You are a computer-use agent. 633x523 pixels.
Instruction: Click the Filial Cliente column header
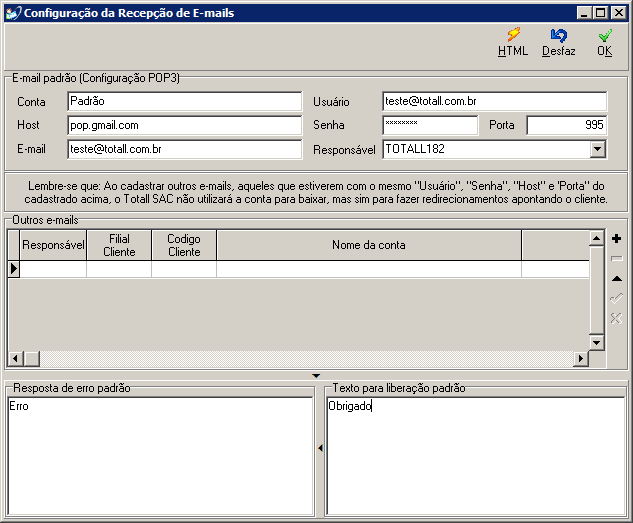pos(119,245)
